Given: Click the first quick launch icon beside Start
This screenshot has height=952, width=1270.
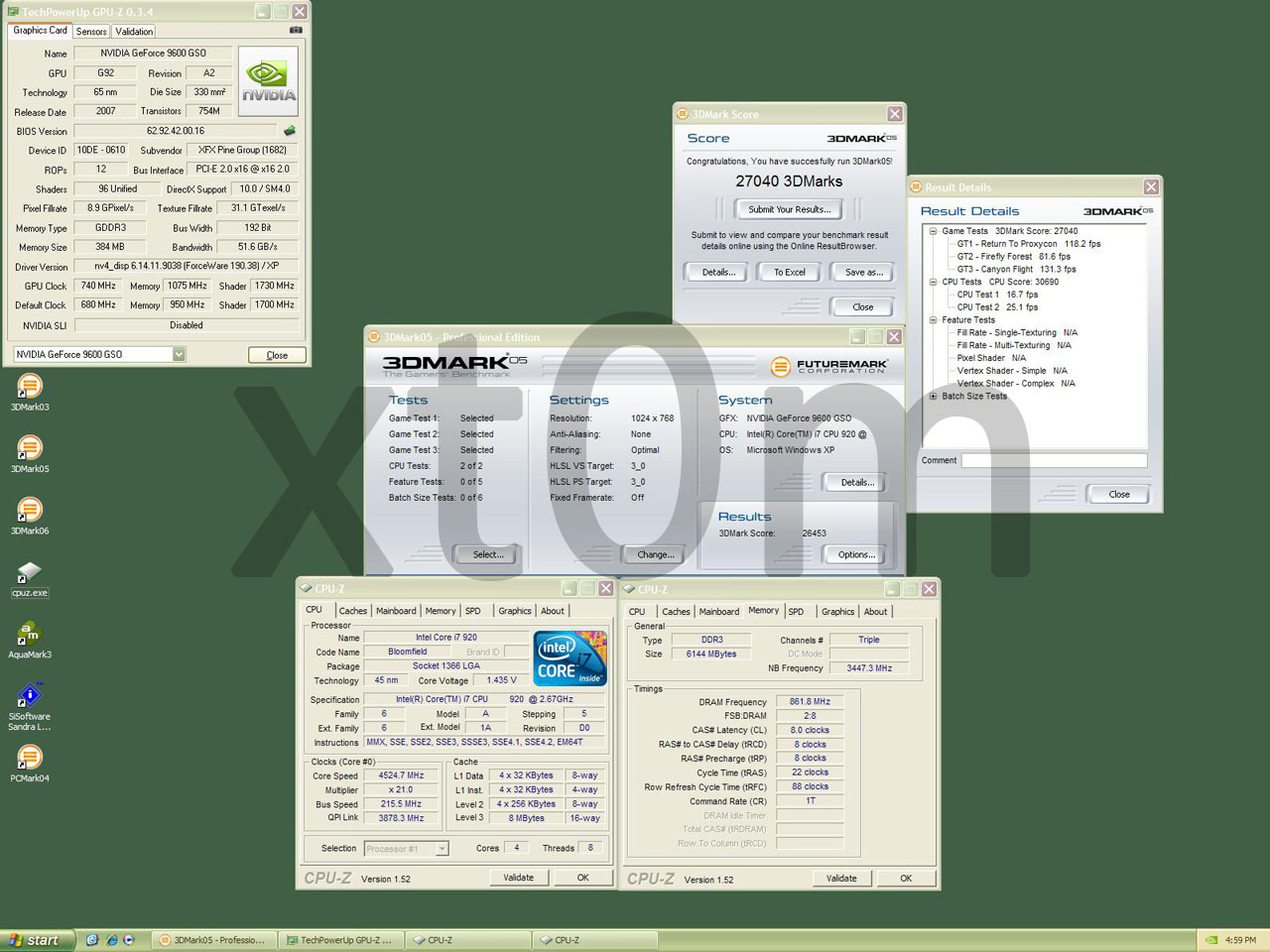Looking at the screenshot, I should 92,940.
